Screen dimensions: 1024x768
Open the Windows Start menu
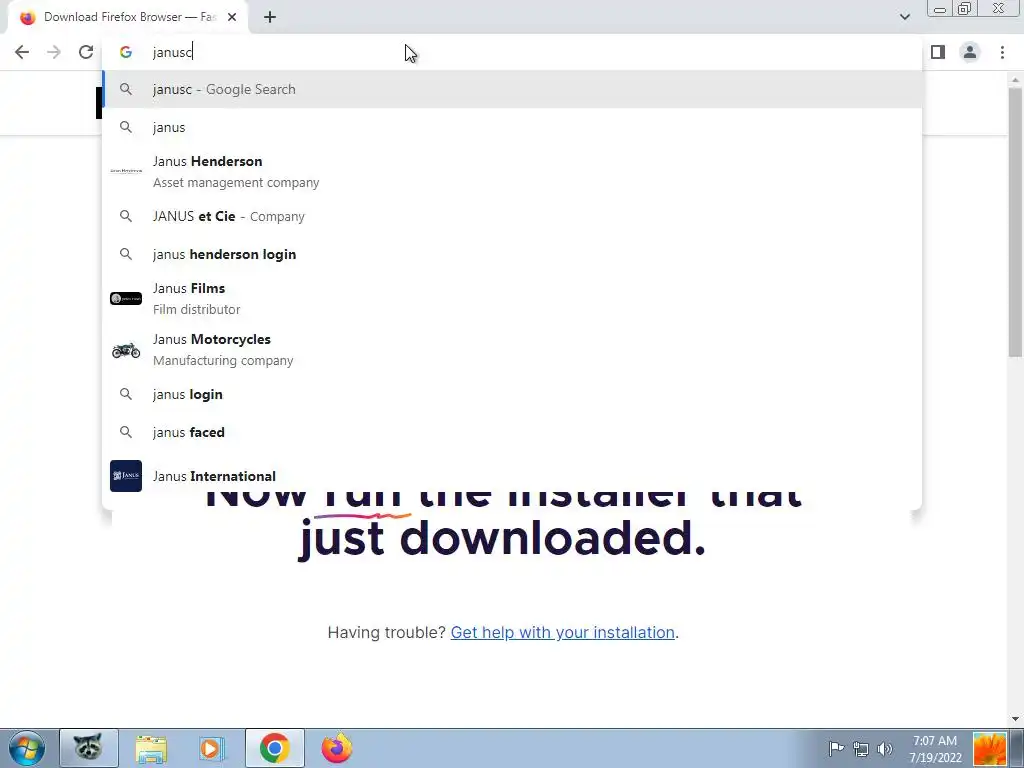pos(27,748)
